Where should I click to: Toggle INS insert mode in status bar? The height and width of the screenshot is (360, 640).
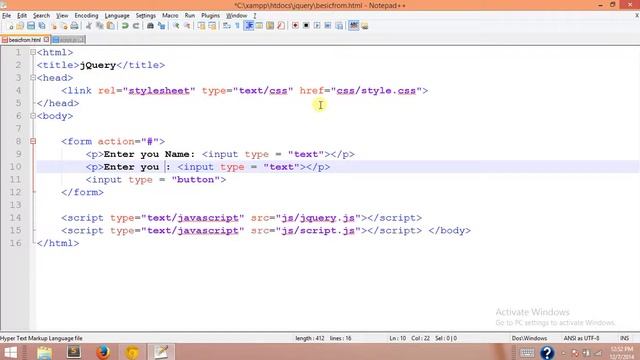click(x=624, y=338)
